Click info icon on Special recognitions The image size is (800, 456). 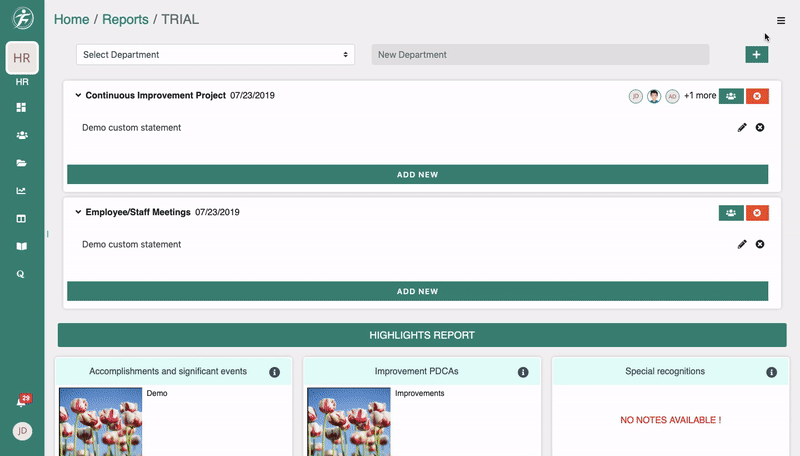[x=771, y=372]
